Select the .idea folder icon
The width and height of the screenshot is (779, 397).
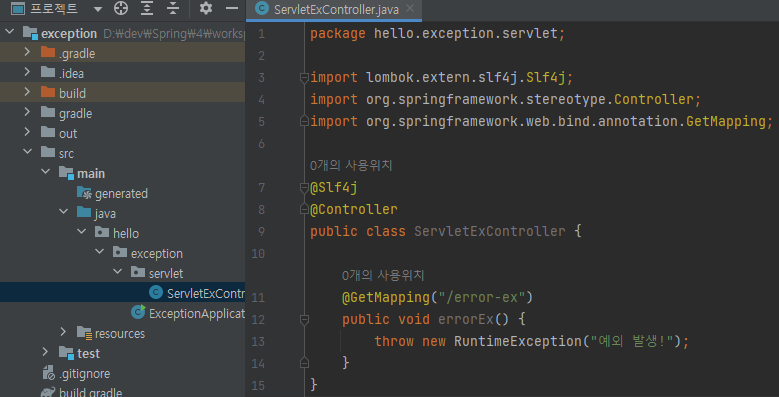coord(48,73)
